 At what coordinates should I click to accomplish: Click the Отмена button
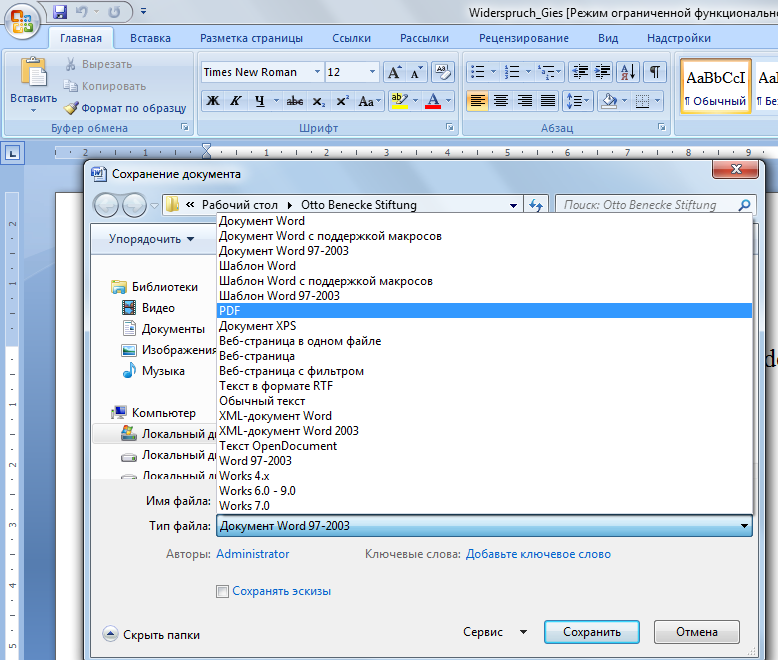coord(697,632)
